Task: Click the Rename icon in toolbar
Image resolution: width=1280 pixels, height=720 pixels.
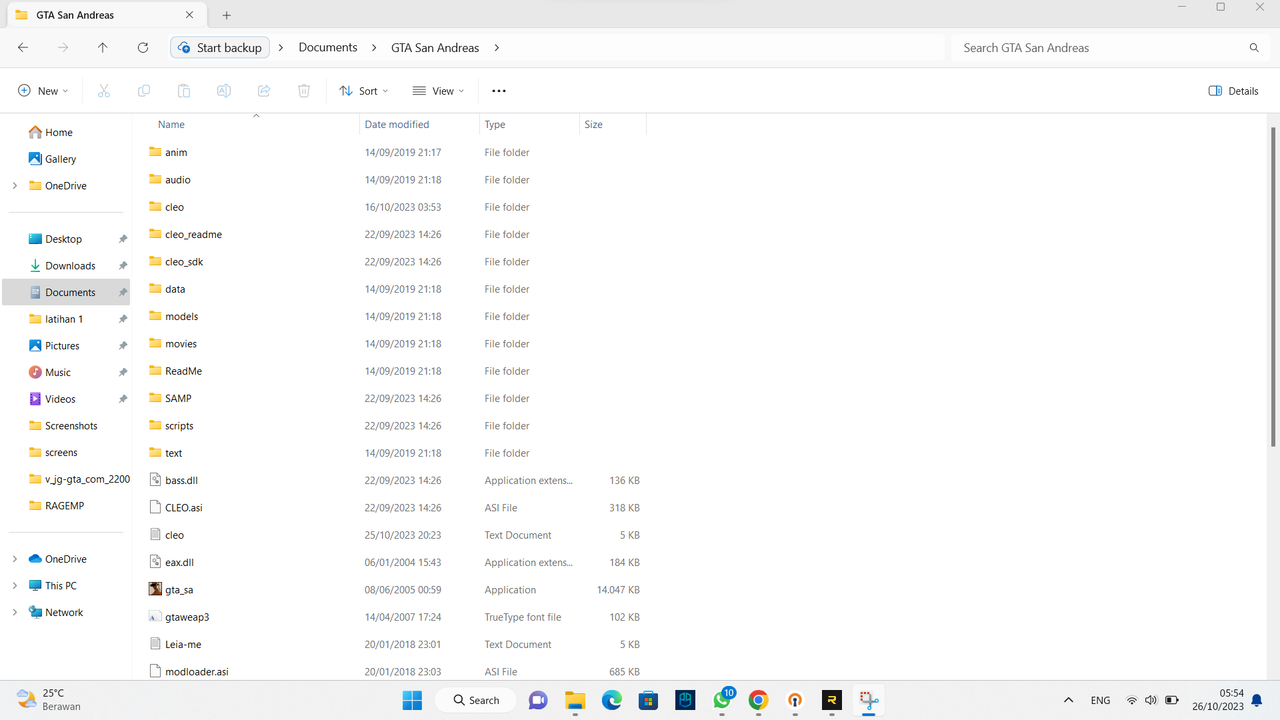Action: pyautogui.click(x=224, y=91)
